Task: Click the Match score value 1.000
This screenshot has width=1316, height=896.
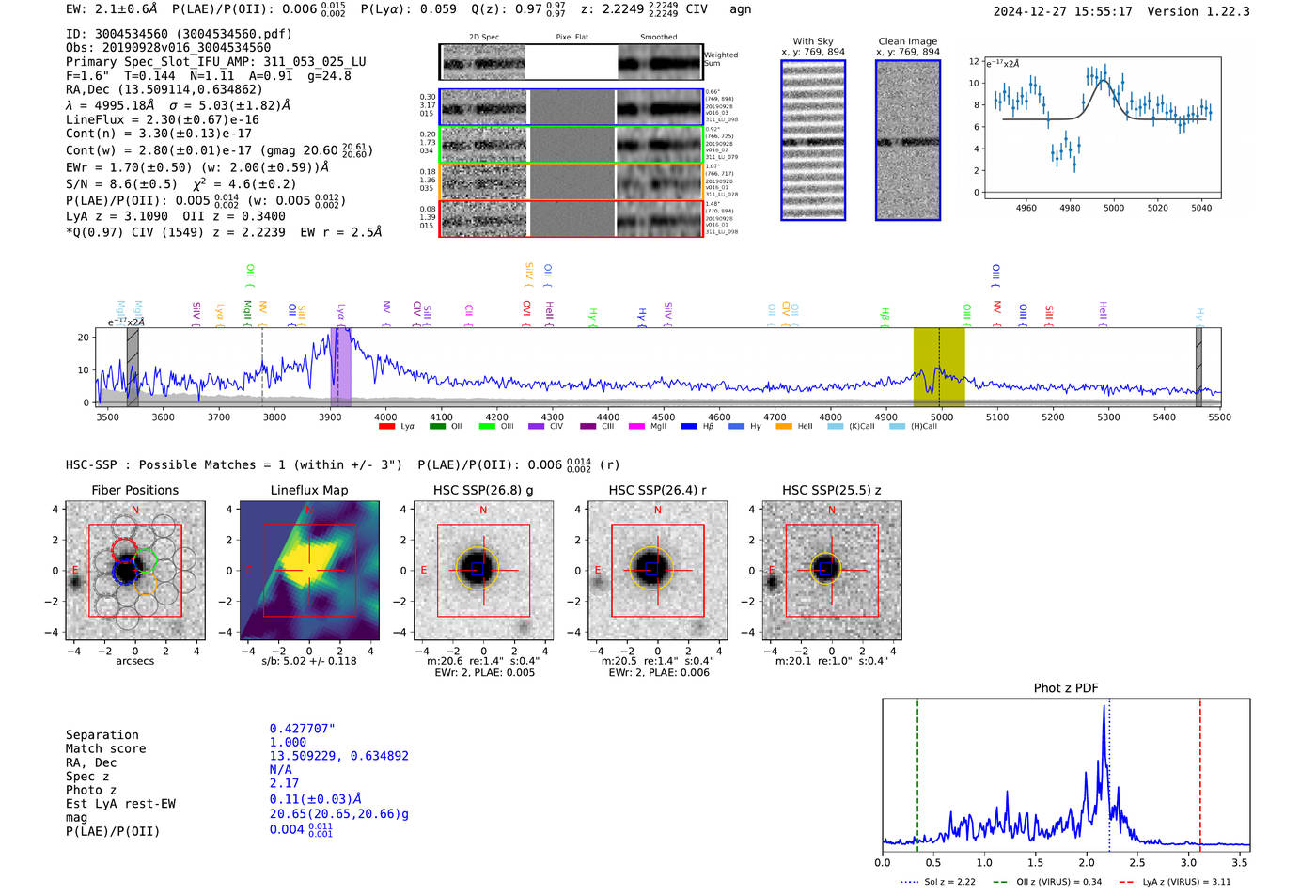Action: click(288, 742)
